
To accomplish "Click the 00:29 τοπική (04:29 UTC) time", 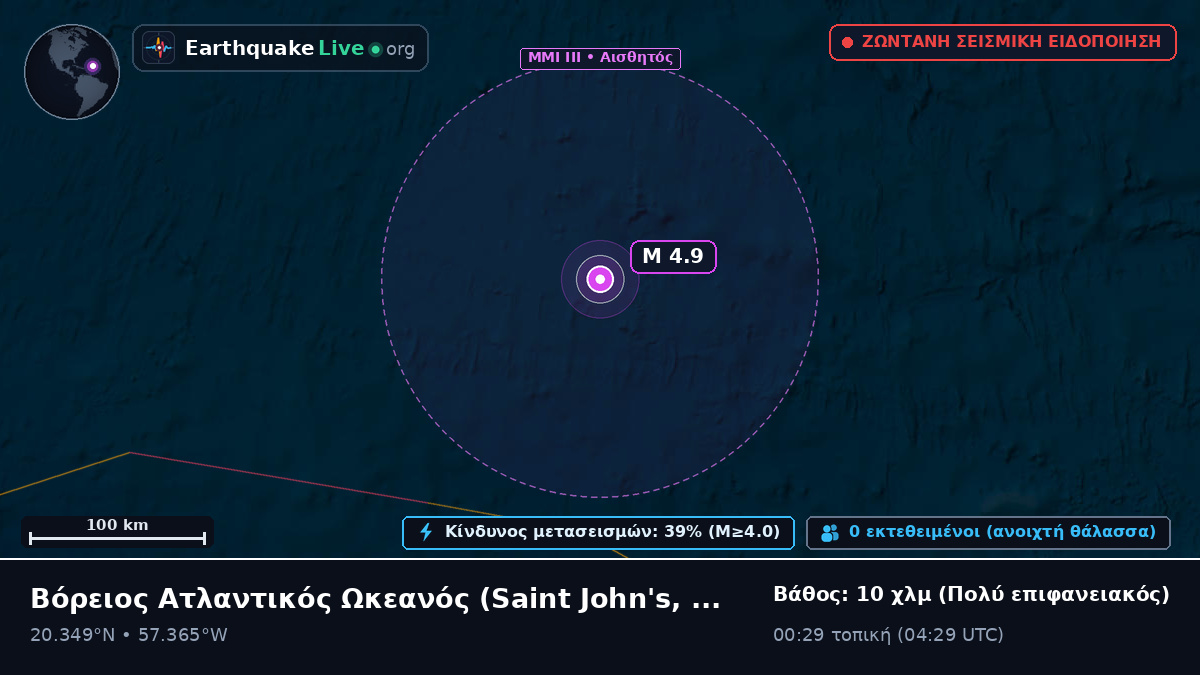I will 888,635.
